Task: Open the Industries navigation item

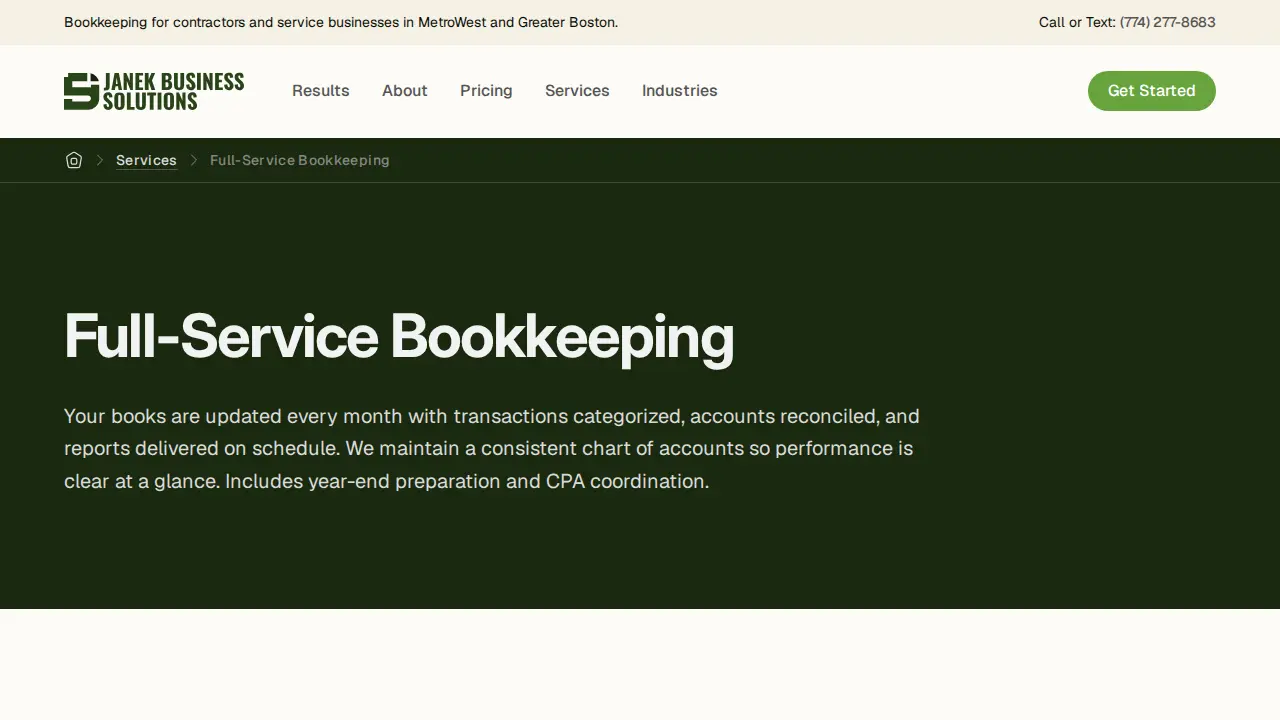Action: (680, 91)
